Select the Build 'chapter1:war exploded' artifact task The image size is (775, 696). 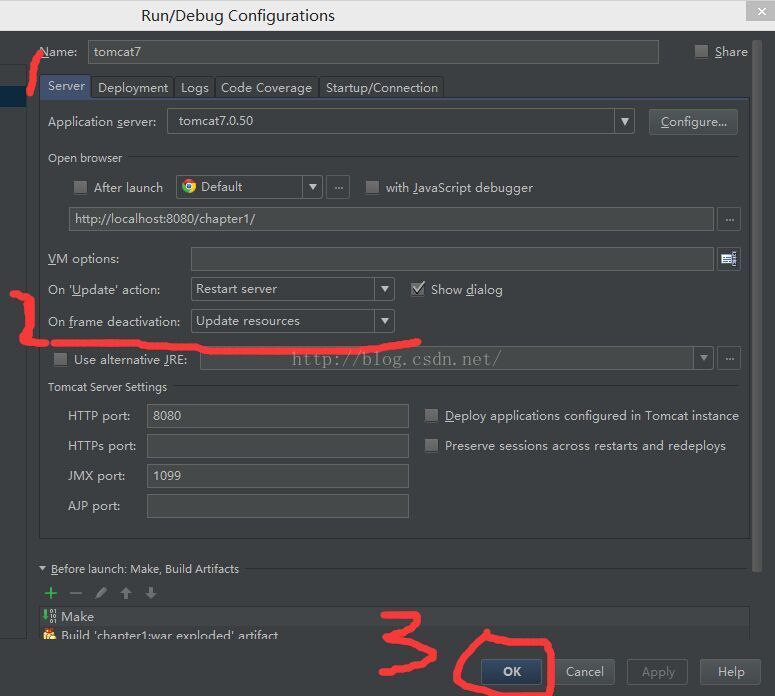[394, 634]
